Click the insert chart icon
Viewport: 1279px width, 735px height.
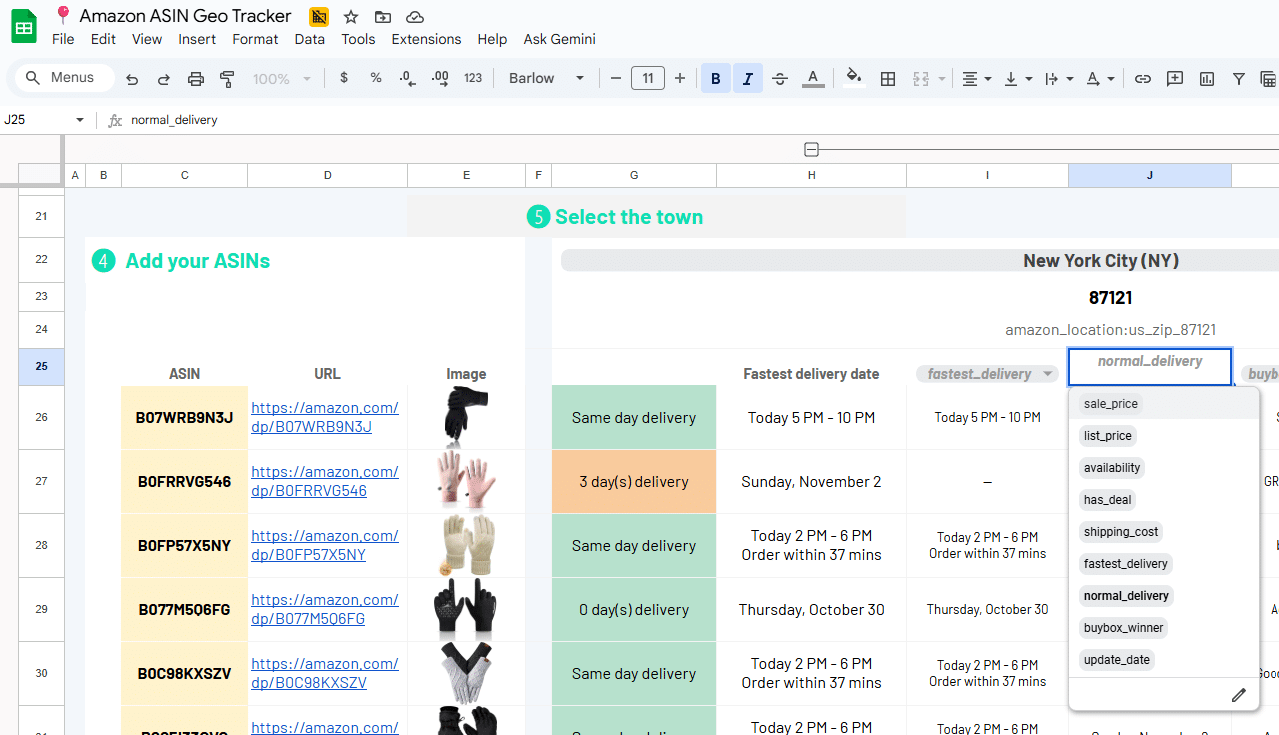click(x=1207, y=78)
